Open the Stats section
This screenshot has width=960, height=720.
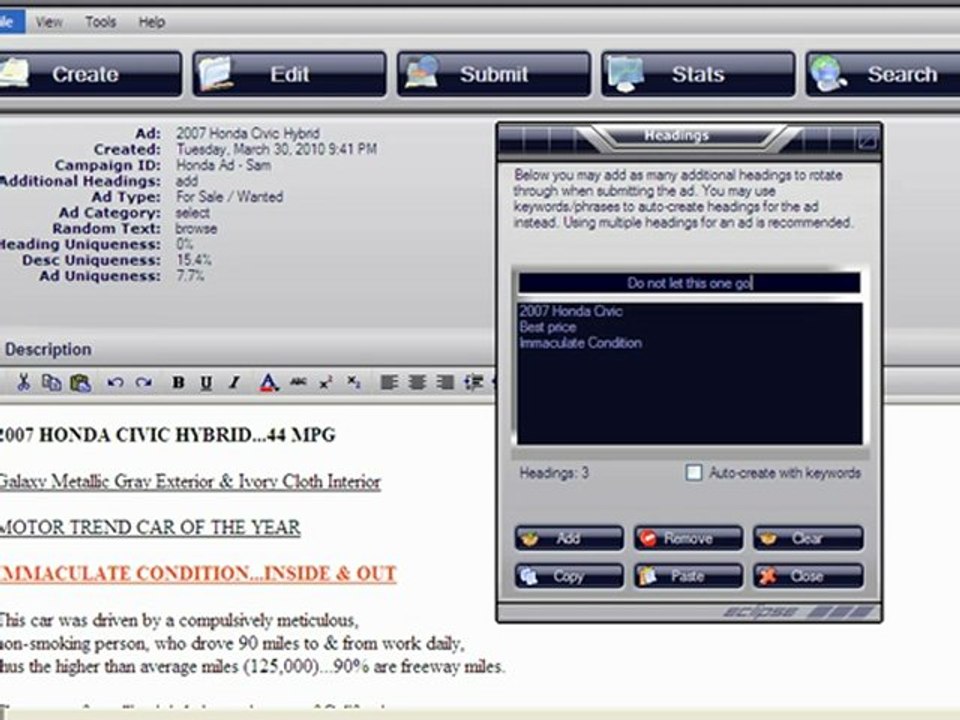(x=698, y=74)
